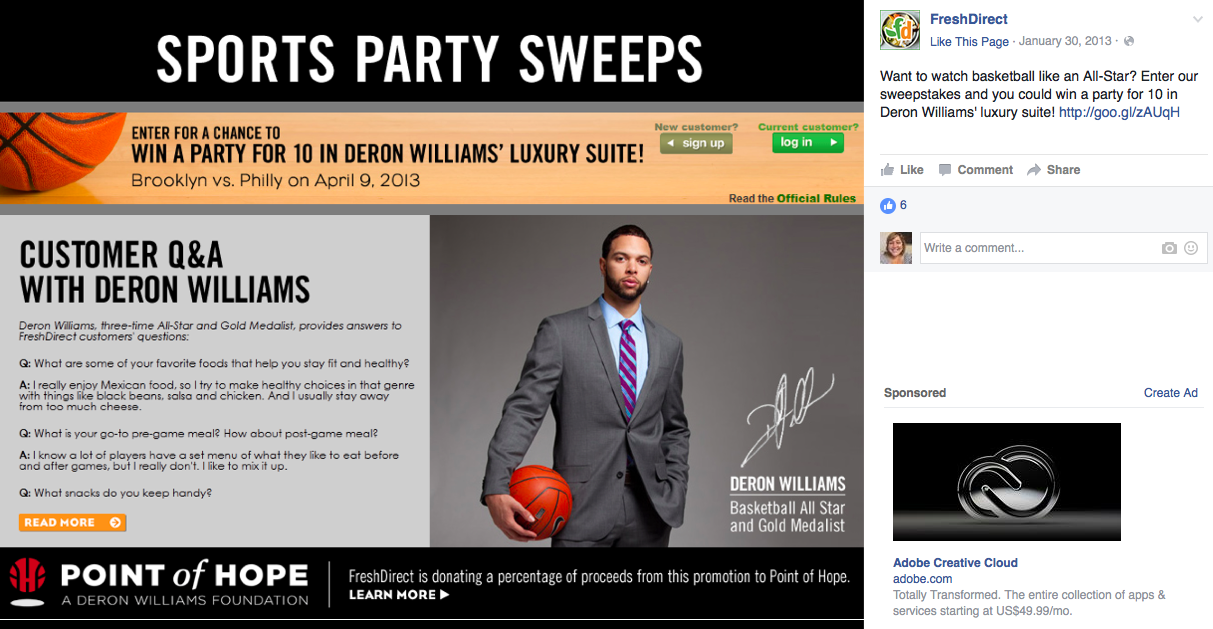Screen dimensions: 1213x629
Task: Open the emoji smiley picker
Action: click(x=1191, y=248)
